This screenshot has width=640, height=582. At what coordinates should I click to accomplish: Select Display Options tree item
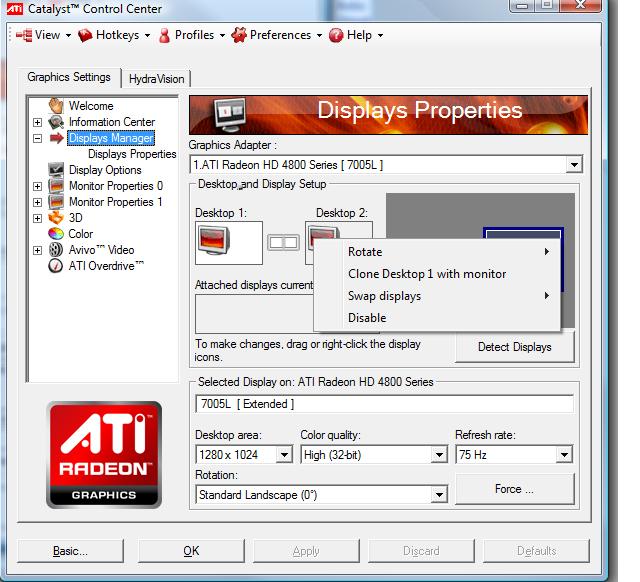tap(105, 170)
